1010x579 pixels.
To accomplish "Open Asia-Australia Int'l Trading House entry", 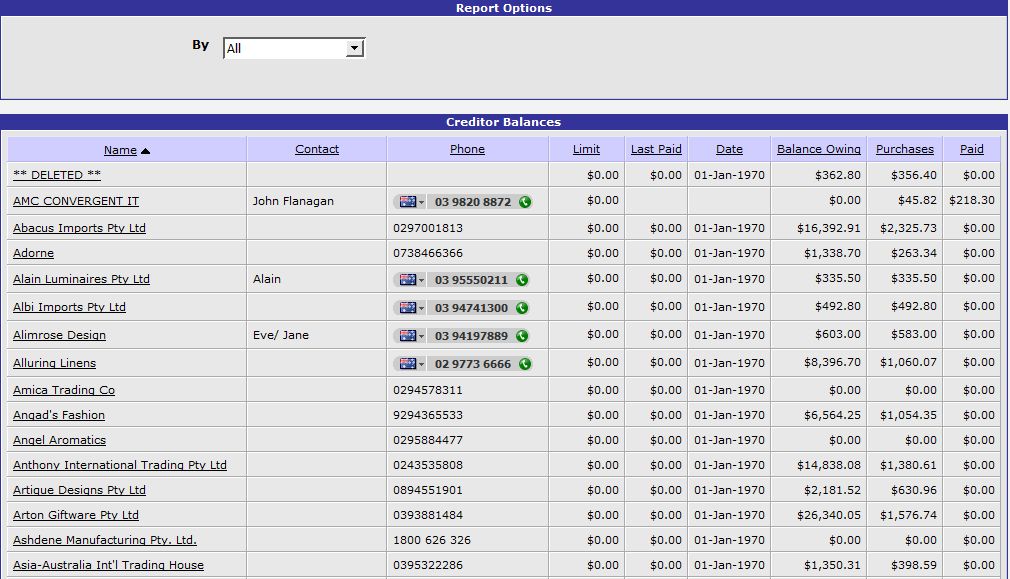I will point(108,565).
